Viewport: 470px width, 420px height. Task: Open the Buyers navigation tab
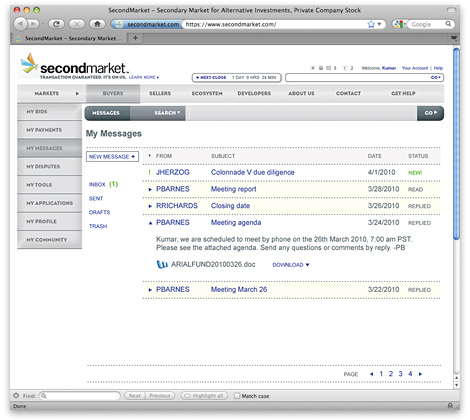click(x=113, y=93)
